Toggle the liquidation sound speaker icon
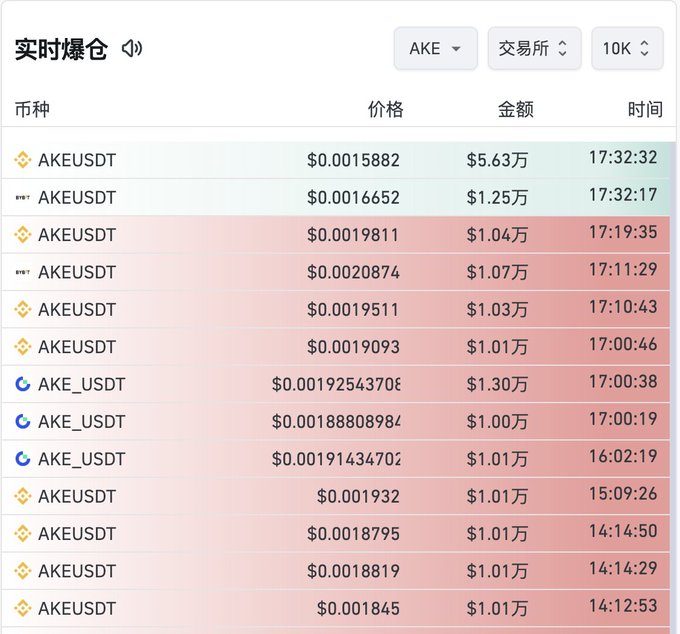This screenshot has height=634, width=680. click(132, 49)
